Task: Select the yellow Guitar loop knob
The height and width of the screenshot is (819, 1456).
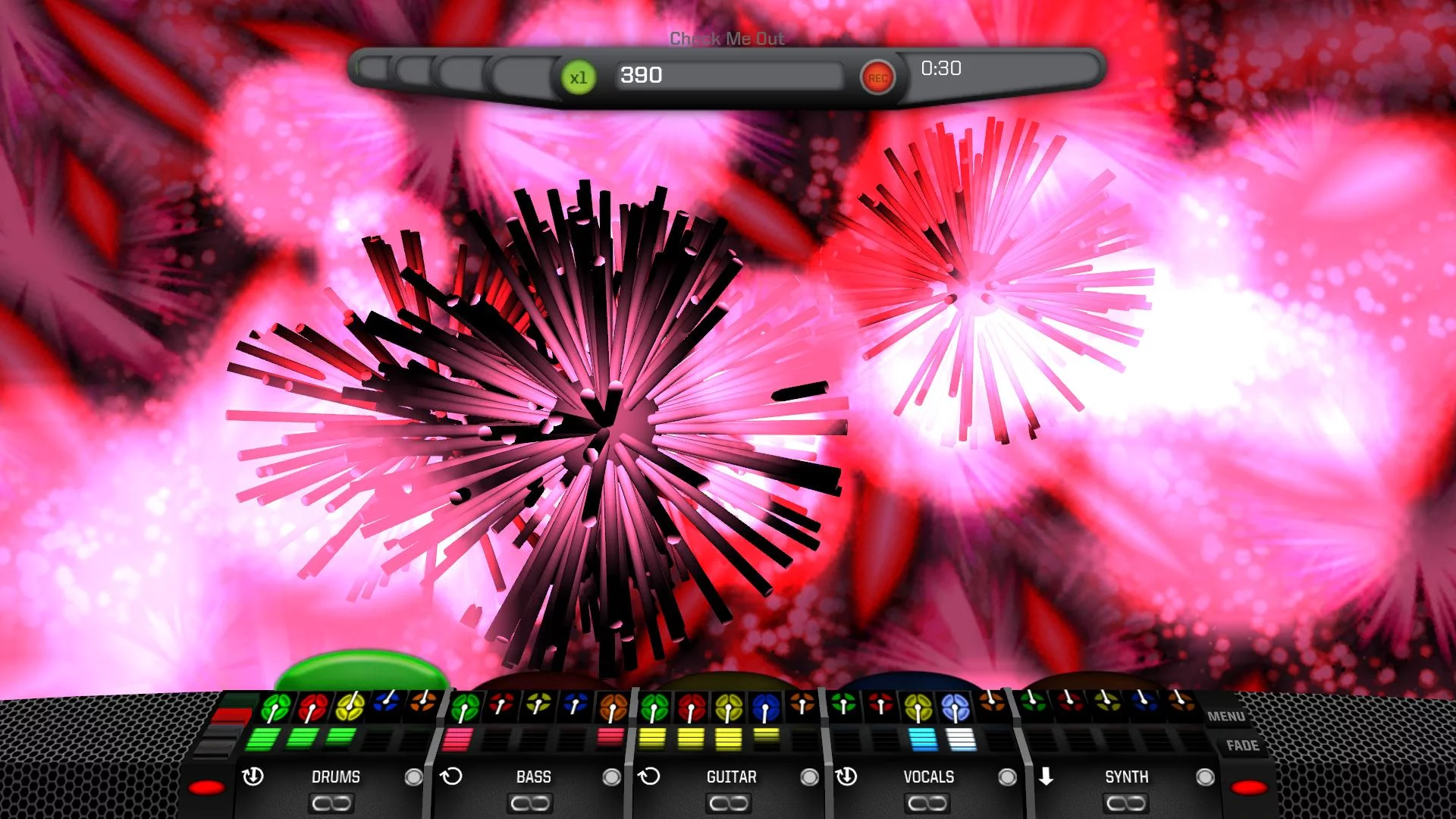Action: (x=729, y=710)
